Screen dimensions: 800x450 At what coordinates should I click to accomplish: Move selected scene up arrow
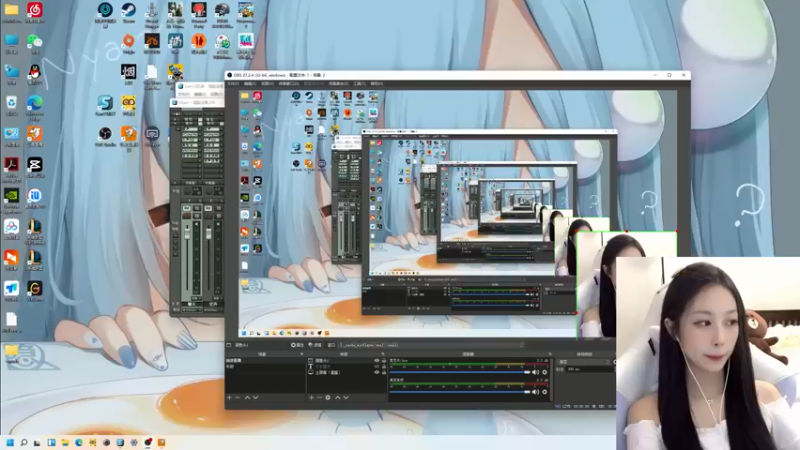247,397
